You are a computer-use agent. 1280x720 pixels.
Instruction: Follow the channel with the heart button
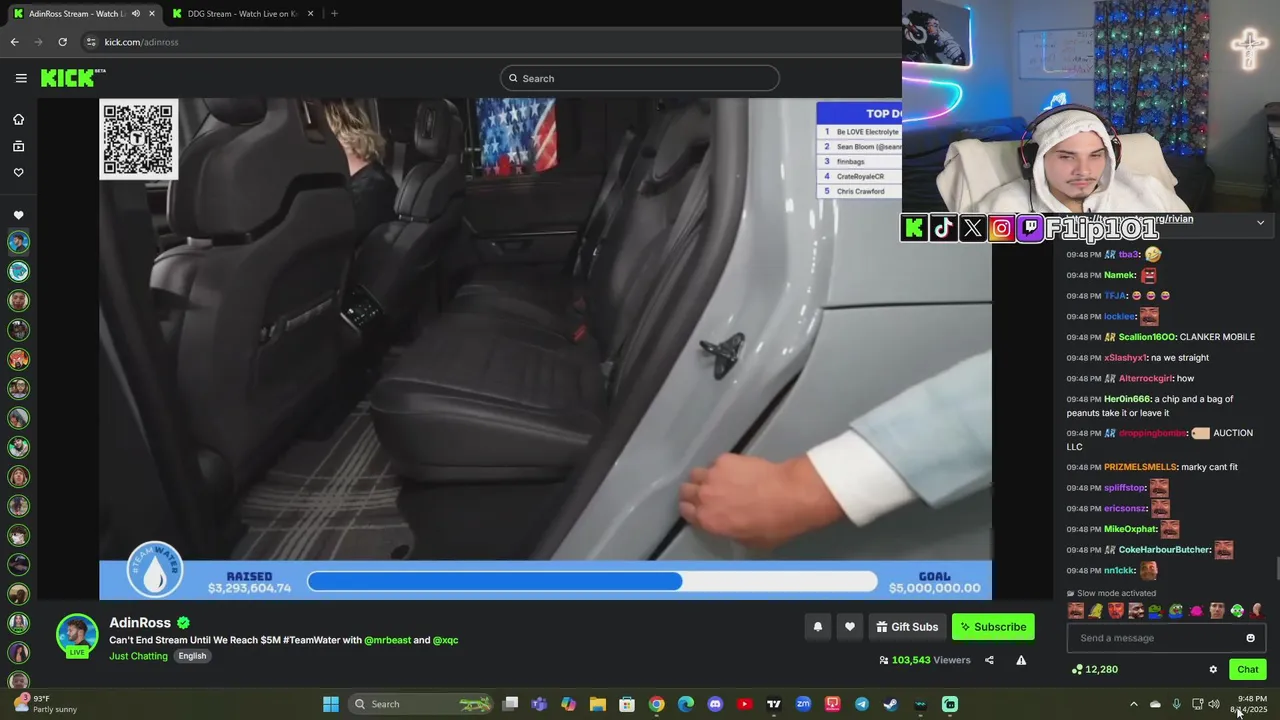click(x=849, y=627)
